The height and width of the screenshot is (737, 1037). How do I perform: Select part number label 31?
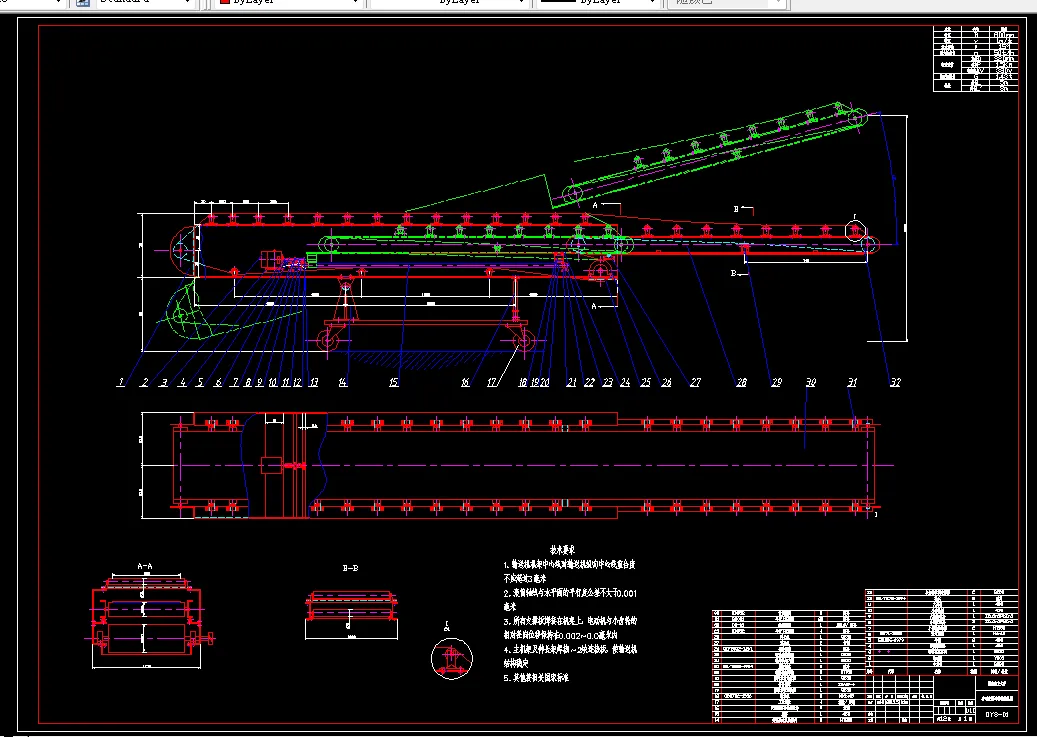coord(852,382)
